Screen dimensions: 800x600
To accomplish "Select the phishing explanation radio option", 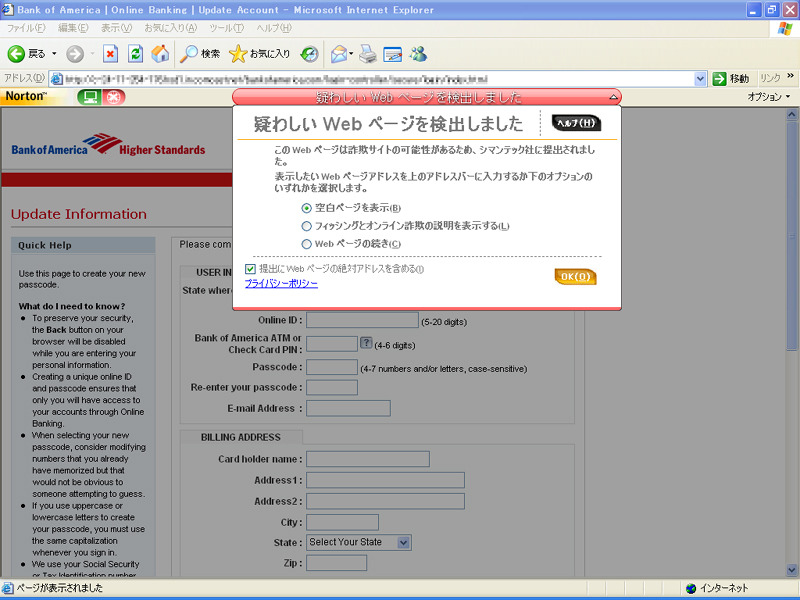I will click(306, 226).
